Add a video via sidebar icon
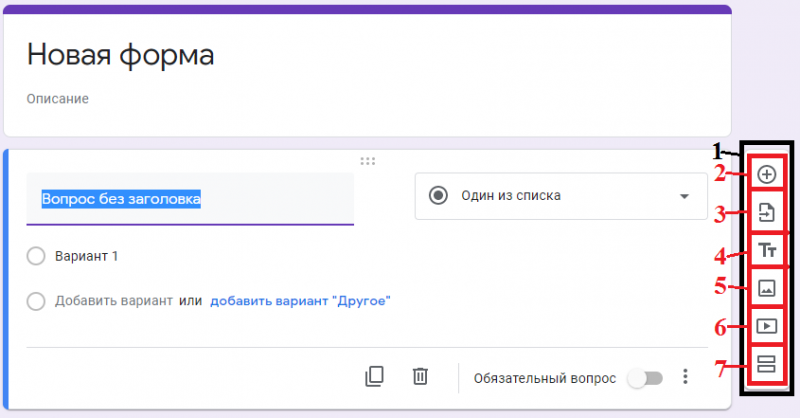800x418 pixels. coord(766,326)
